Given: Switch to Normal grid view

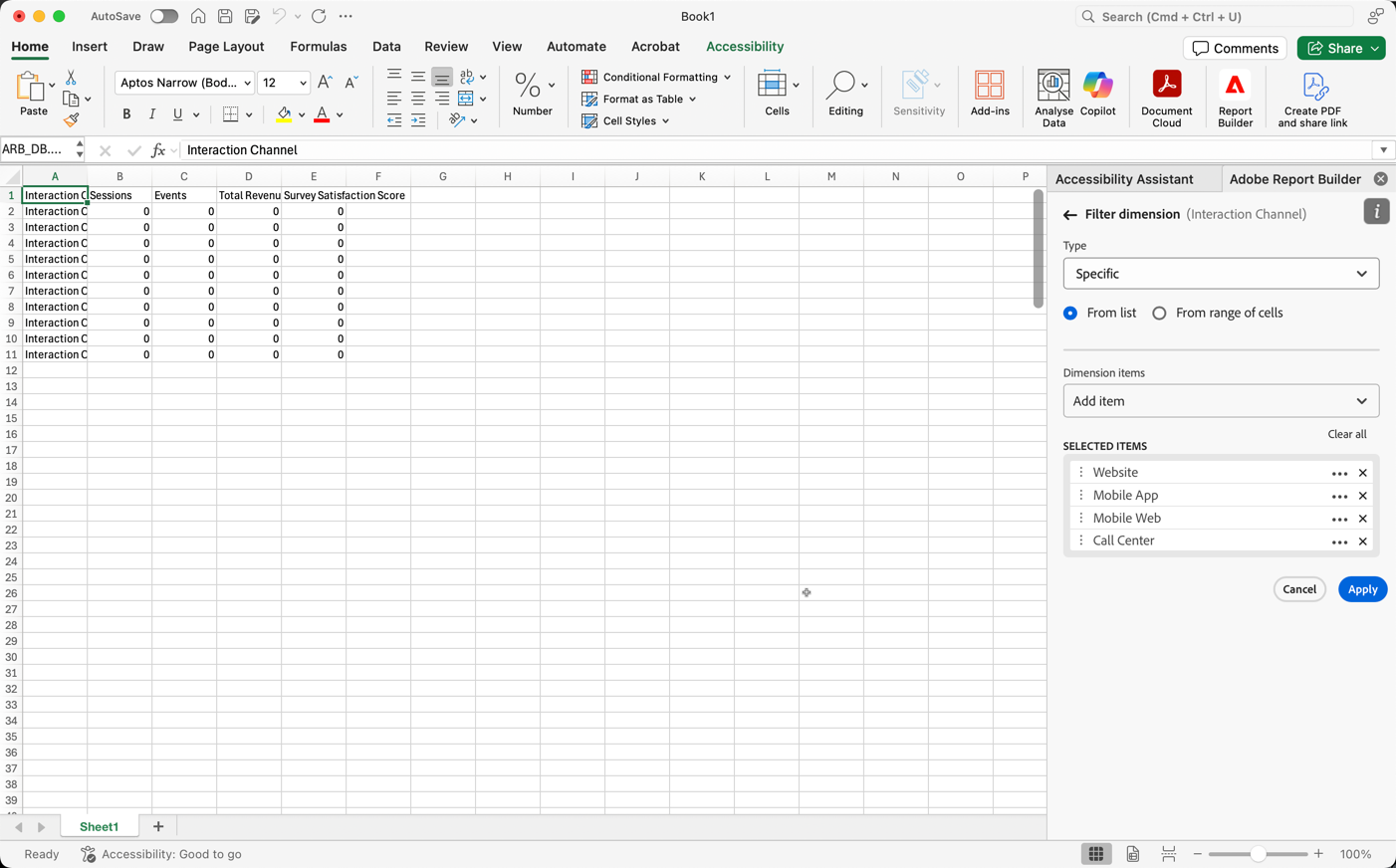Looking at the screenshot, I should [x=1095, y=854].
